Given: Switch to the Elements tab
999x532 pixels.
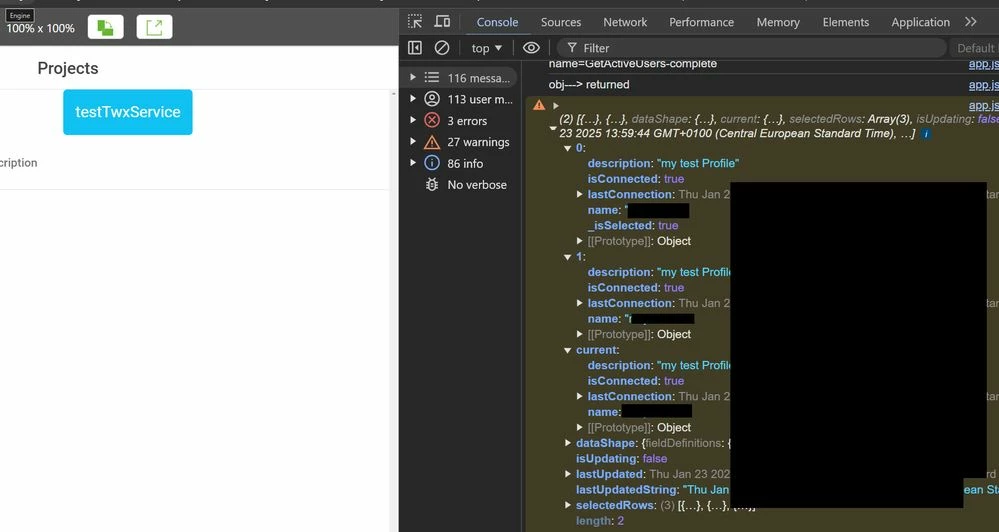Looking at the screenshot, I should coord(845,22).
